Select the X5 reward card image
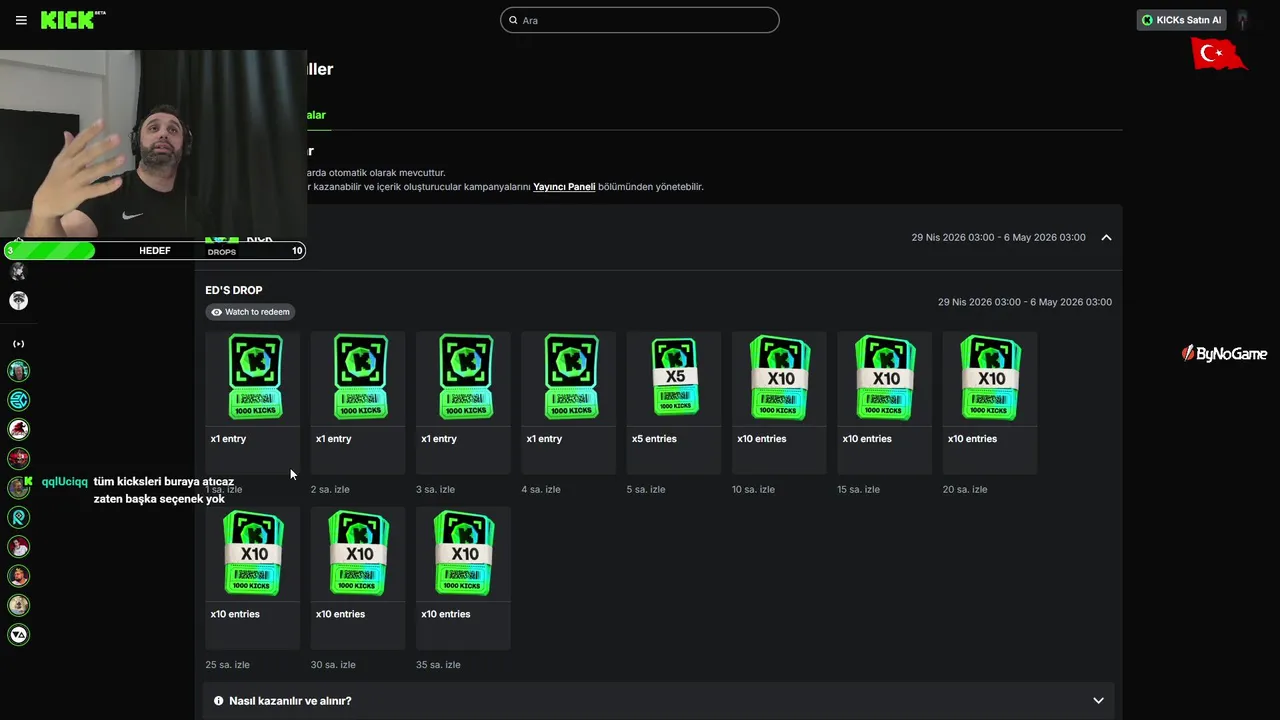1280x720 pixels. 674,377
